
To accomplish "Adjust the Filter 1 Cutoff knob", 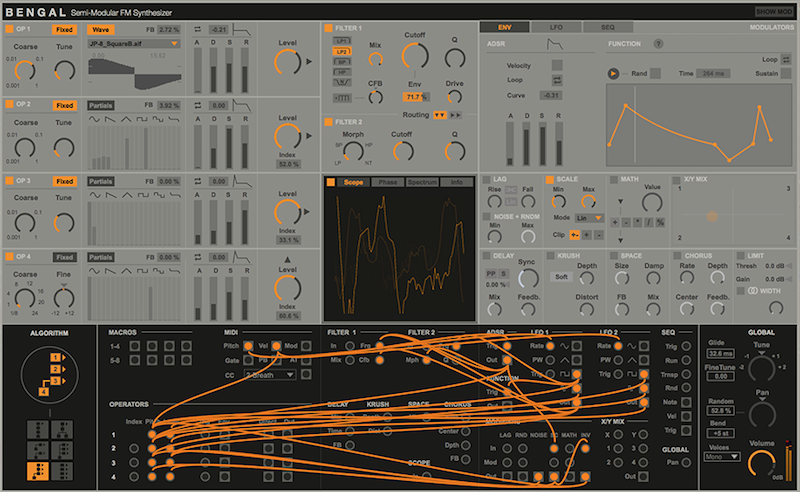I will (415, 56).
